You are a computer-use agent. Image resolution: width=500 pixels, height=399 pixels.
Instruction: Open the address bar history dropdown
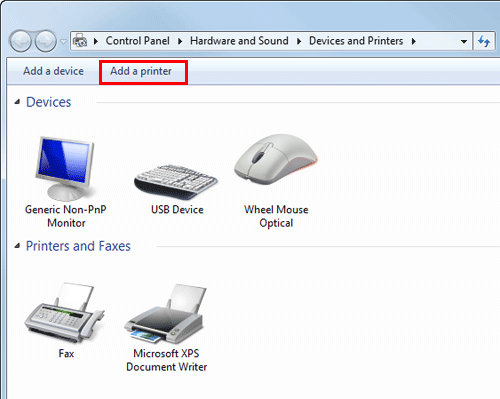464,42
